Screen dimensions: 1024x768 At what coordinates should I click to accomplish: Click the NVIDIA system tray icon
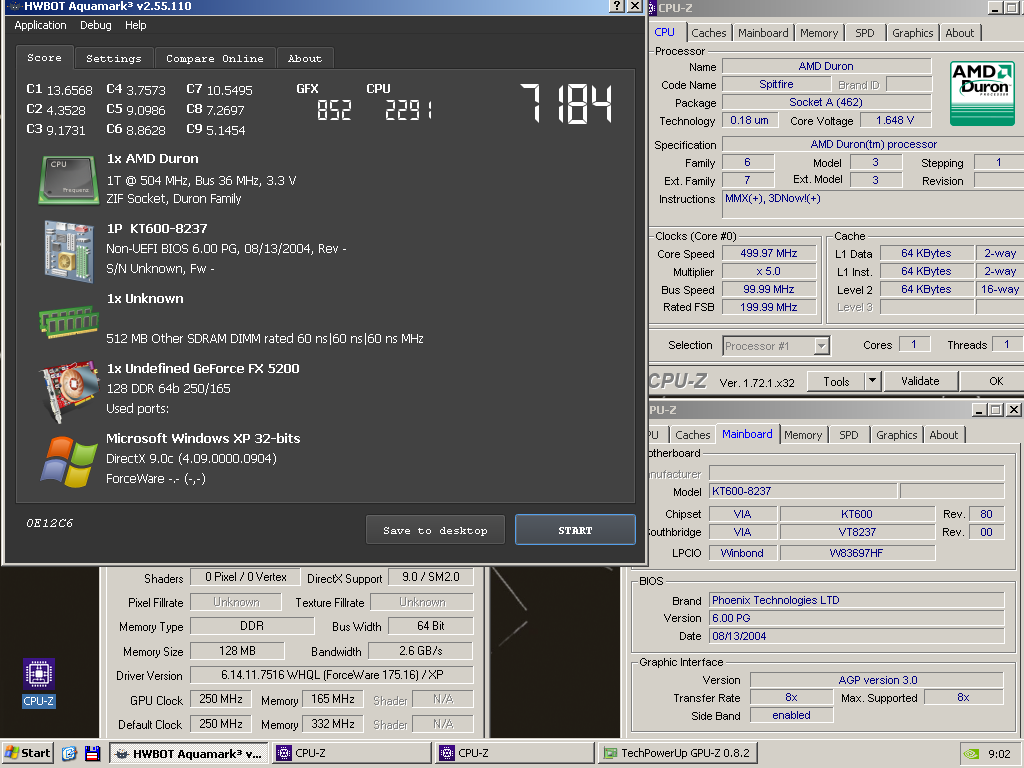click(x=972, y=754)
